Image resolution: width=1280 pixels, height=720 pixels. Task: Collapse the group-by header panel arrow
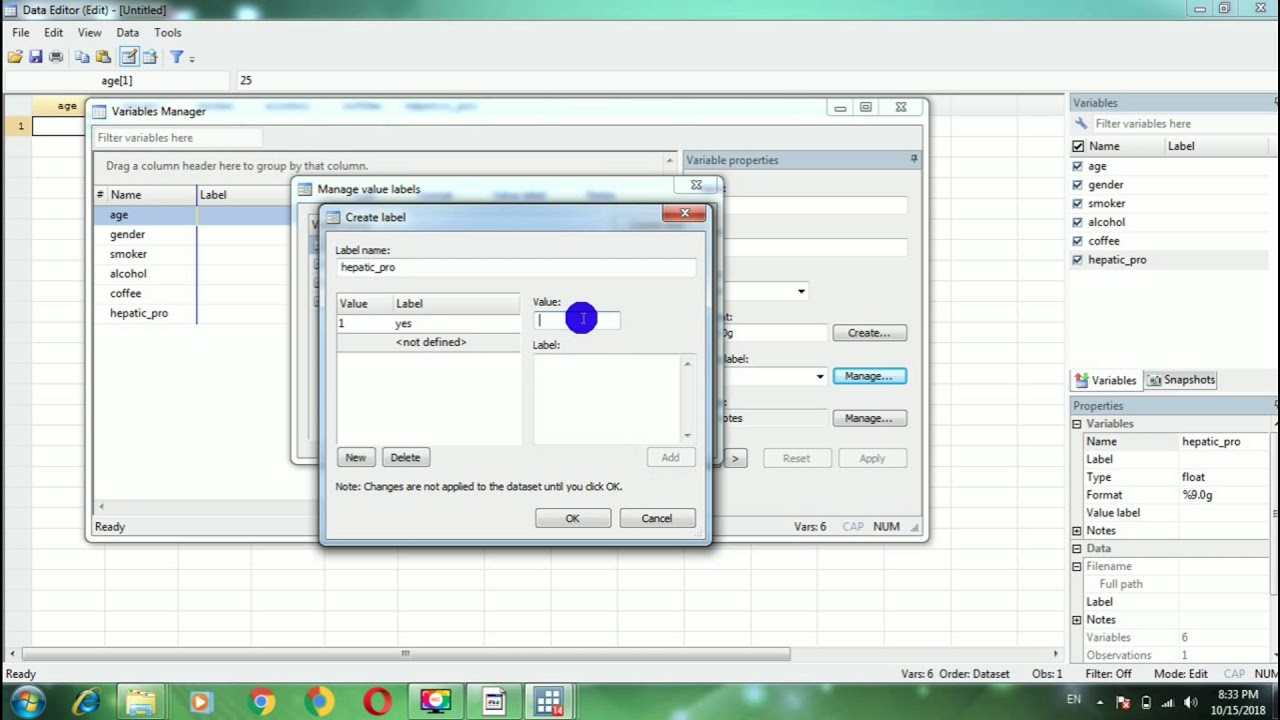[669, 160]
